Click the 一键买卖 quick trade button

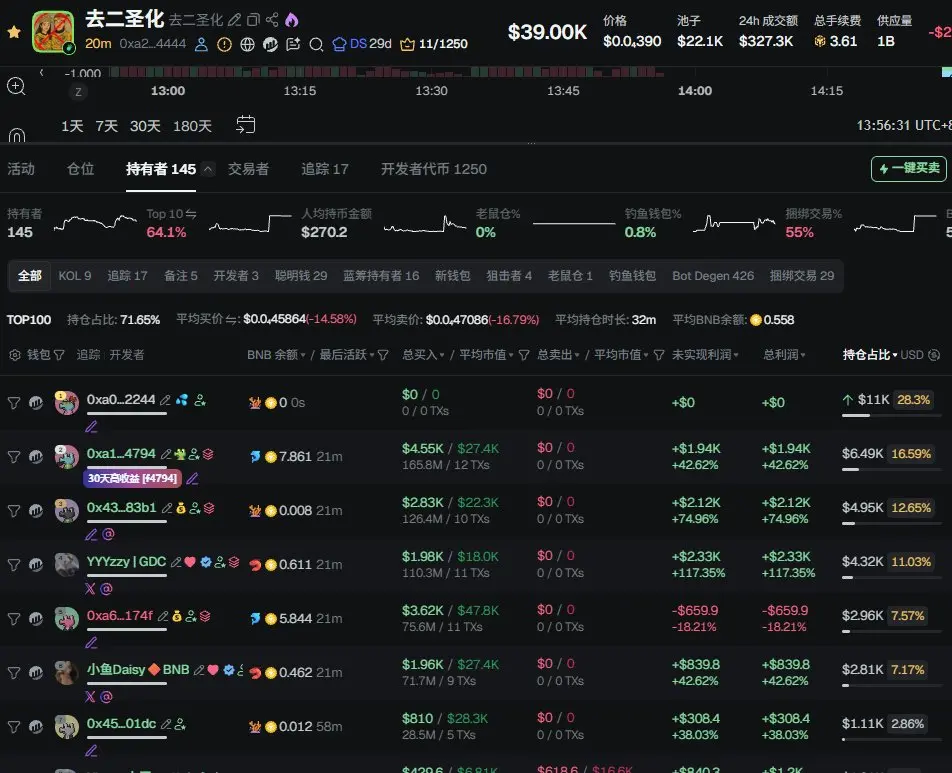(909, 168)
